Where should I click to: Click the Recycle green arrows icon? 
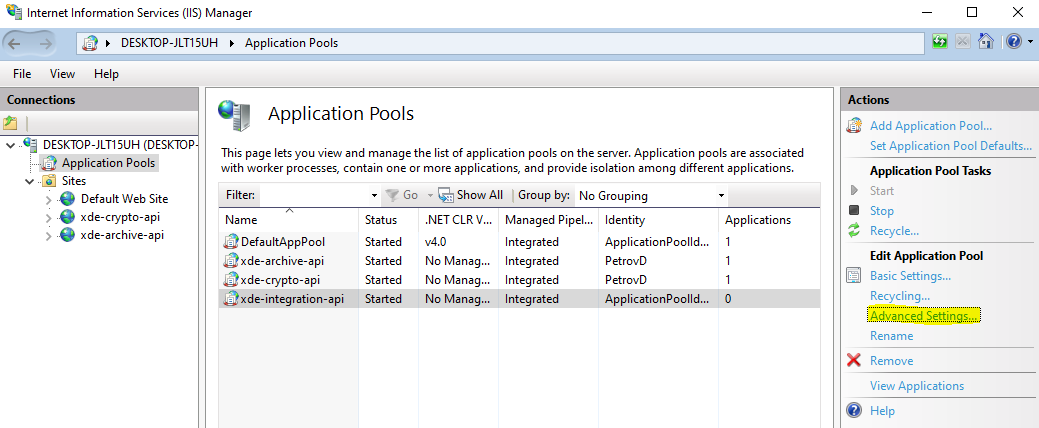(854, 231)
